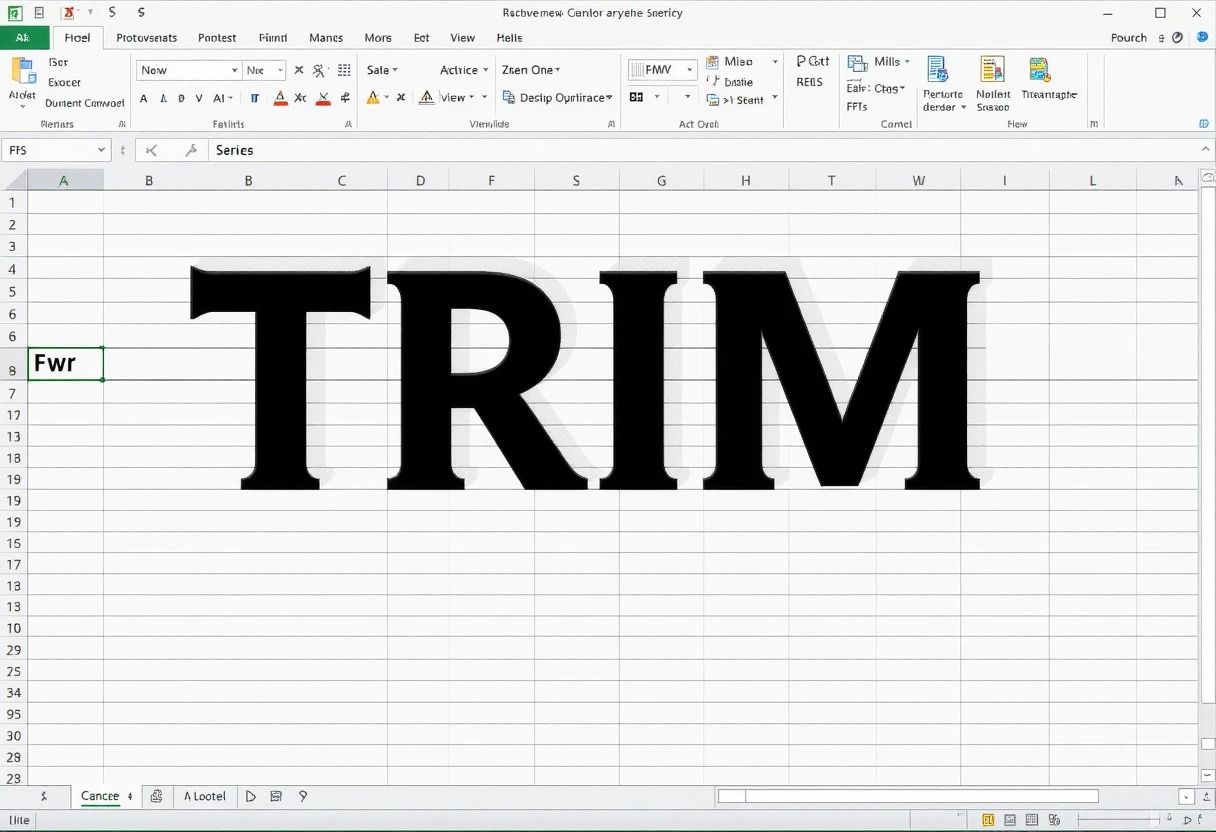Image resolution: width=1216 pixels, height=832 pixels.
Task: Click the REUS button in the ribbon
Action: click(810, 82)
